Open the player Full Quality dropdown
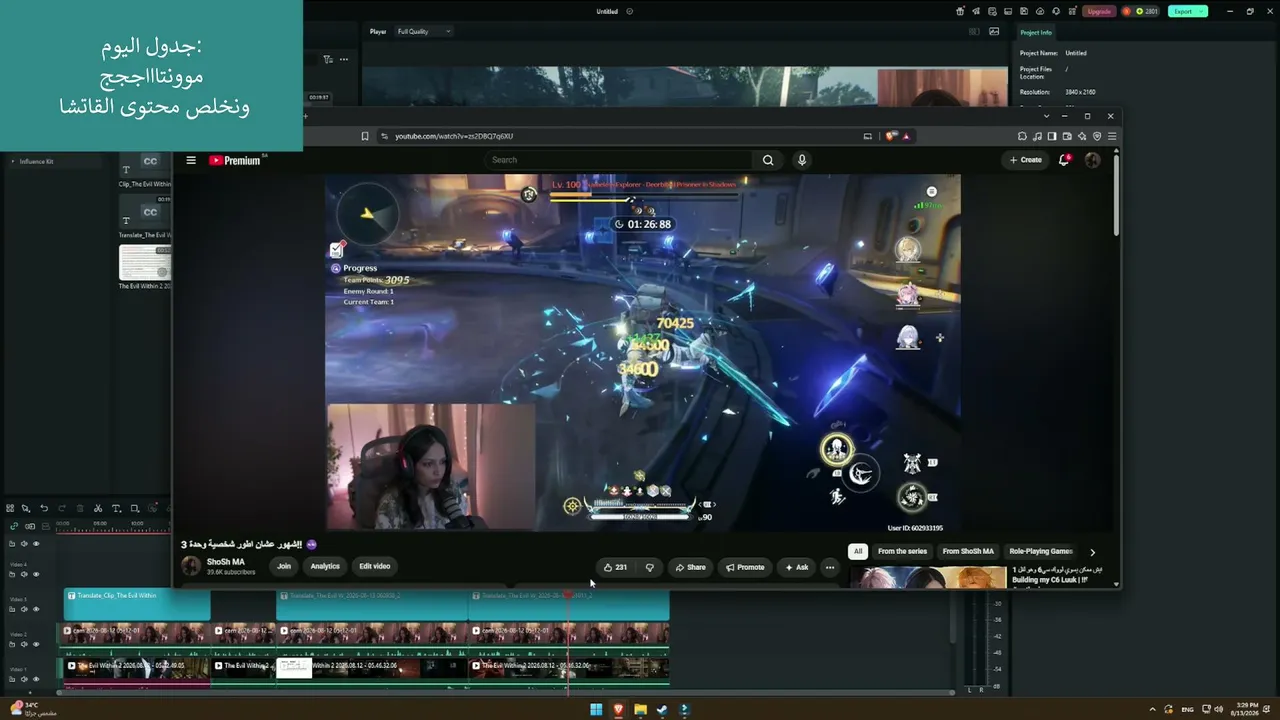The height and width of the screenshot is (720, 1280). [x=424, y=31]
